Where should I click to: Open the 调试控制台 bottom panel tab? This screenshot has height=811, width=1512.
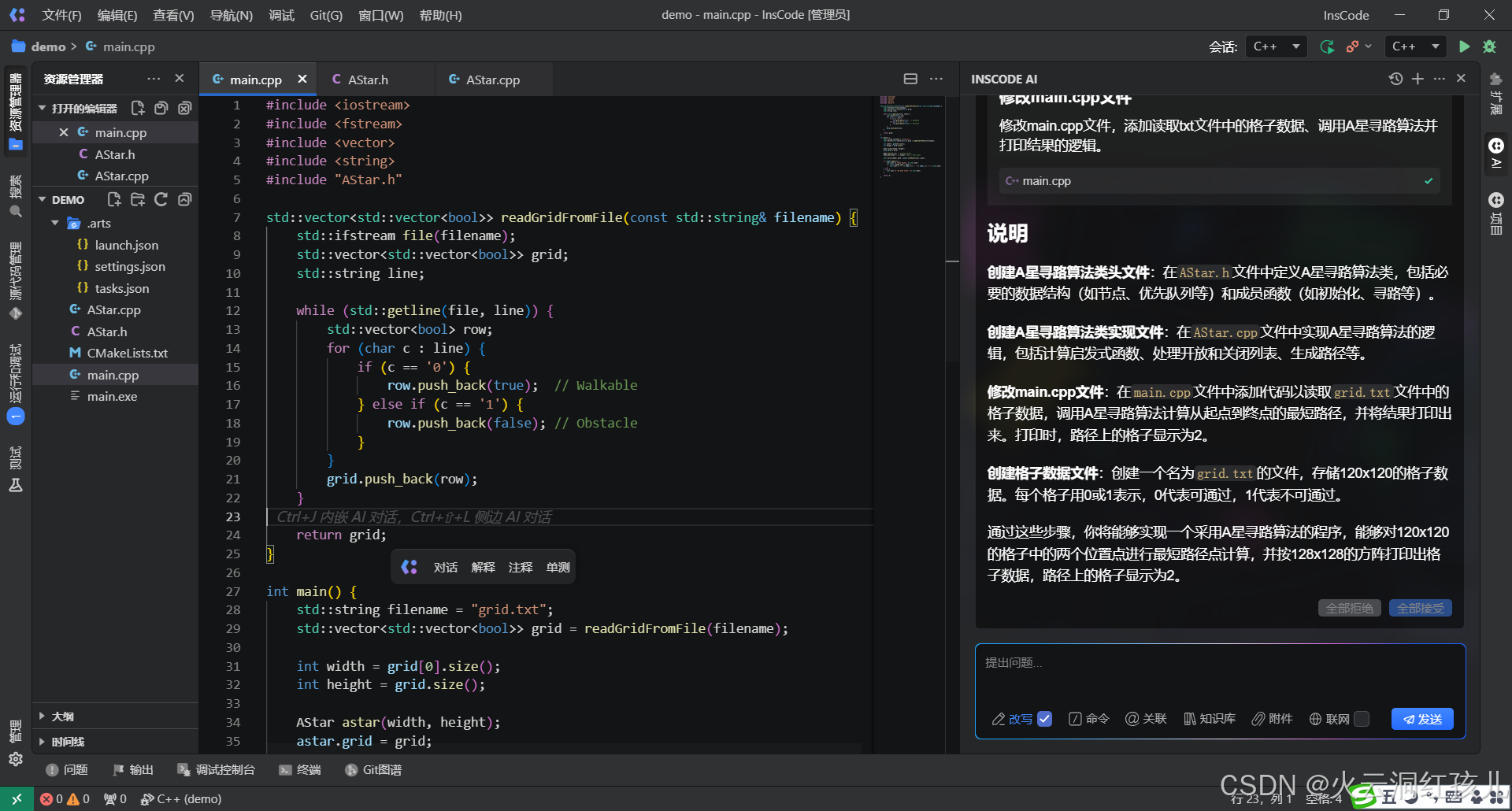(216, 769)
